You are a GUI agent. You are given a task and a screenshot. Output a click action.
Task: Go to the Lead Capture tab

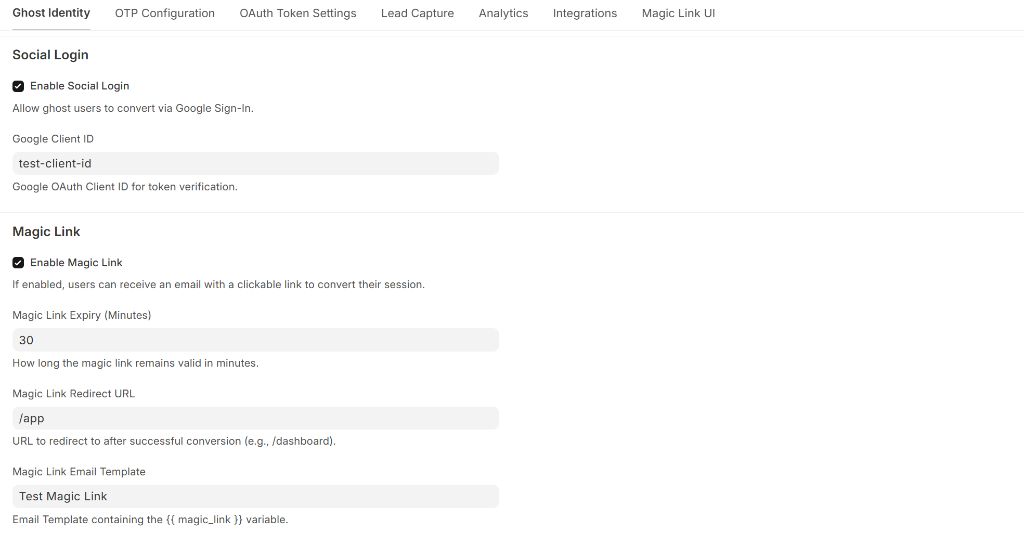coord(417,13)
